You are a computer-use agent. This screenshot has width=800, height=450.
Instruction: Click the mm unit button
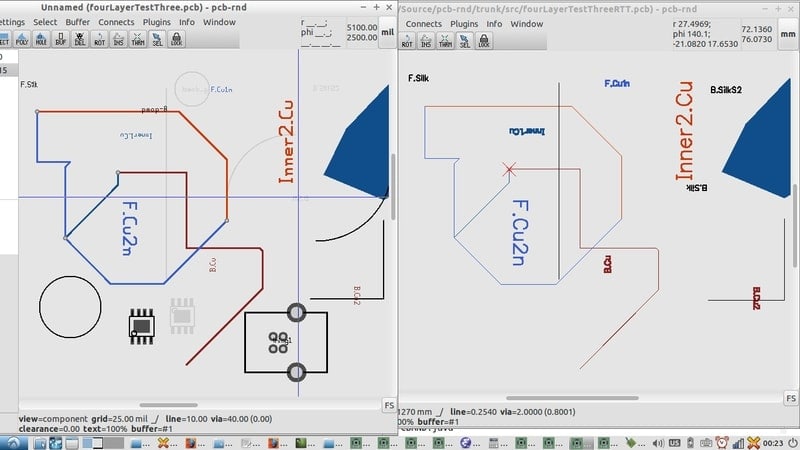[788, 34]
